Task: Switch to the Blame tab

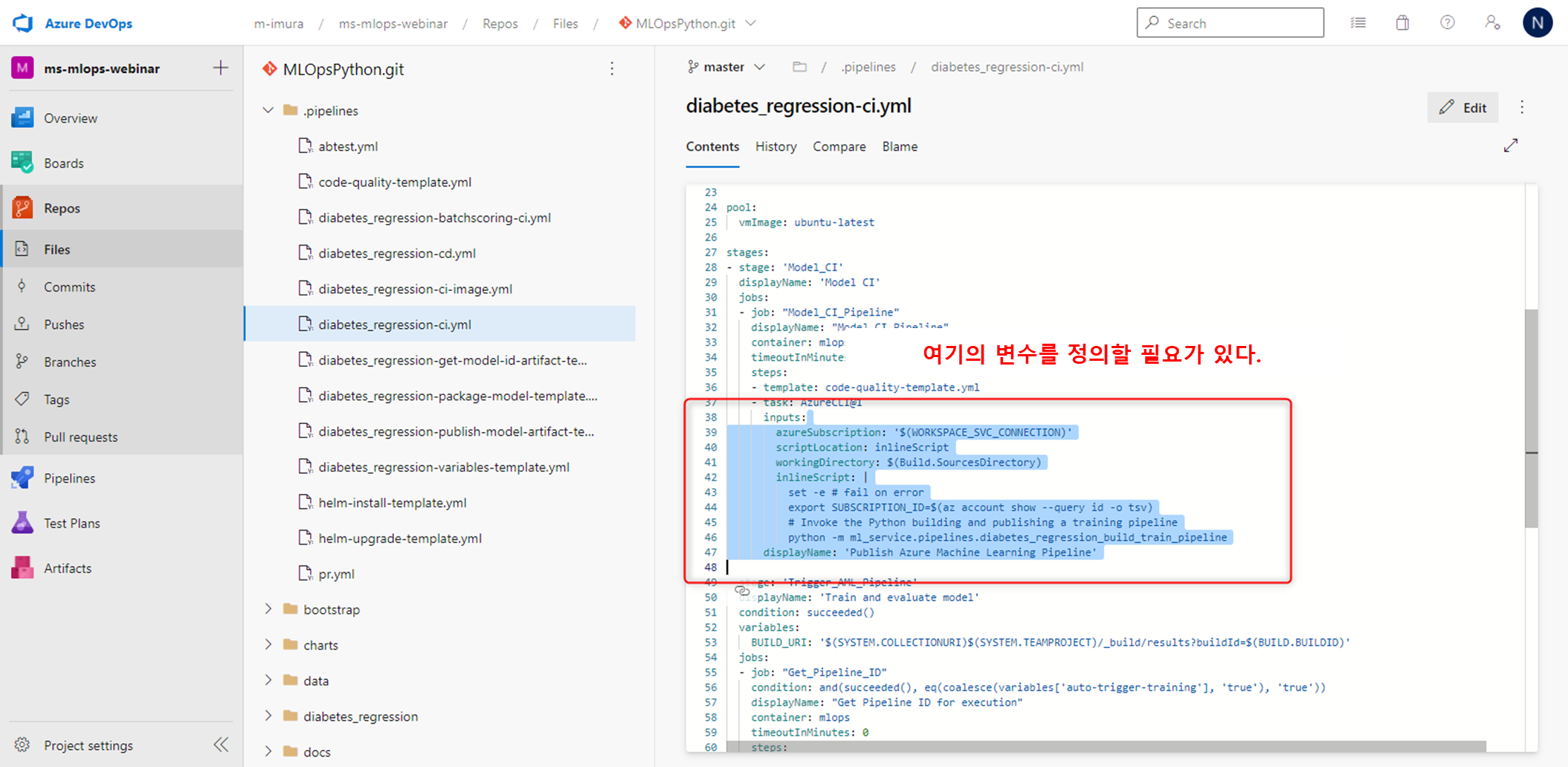Action: [x=900, y=147]
